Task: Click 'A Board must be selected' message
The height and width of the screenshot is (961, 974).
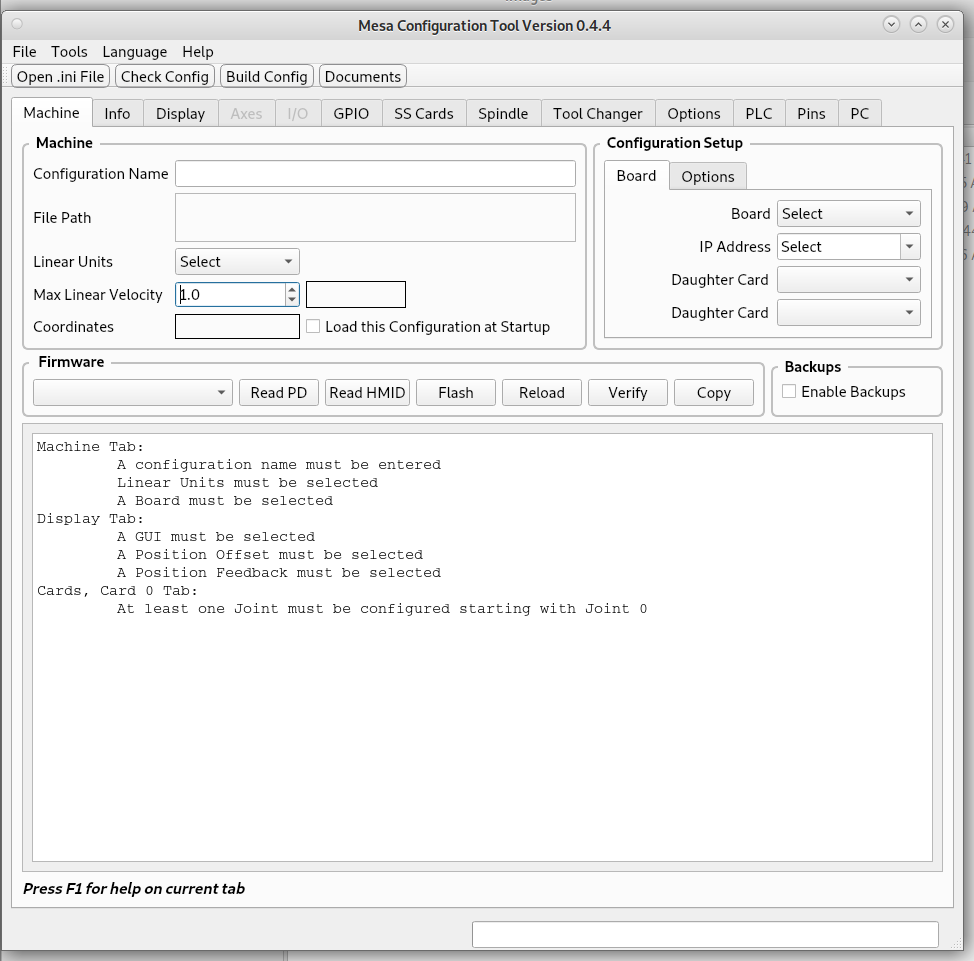Action: (225, 501)
